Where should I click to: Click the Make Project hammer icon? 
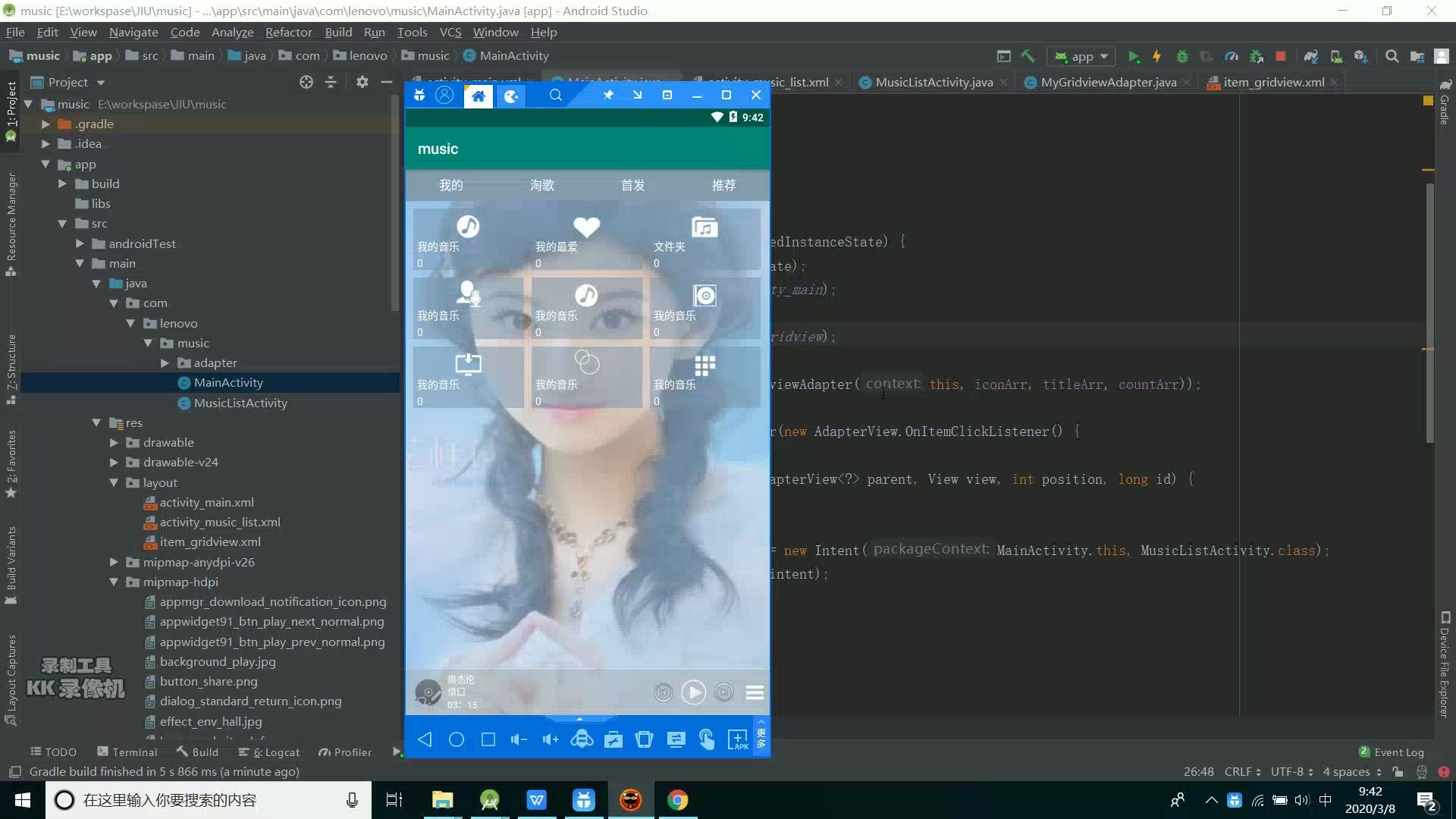[x=1028, y=56]
